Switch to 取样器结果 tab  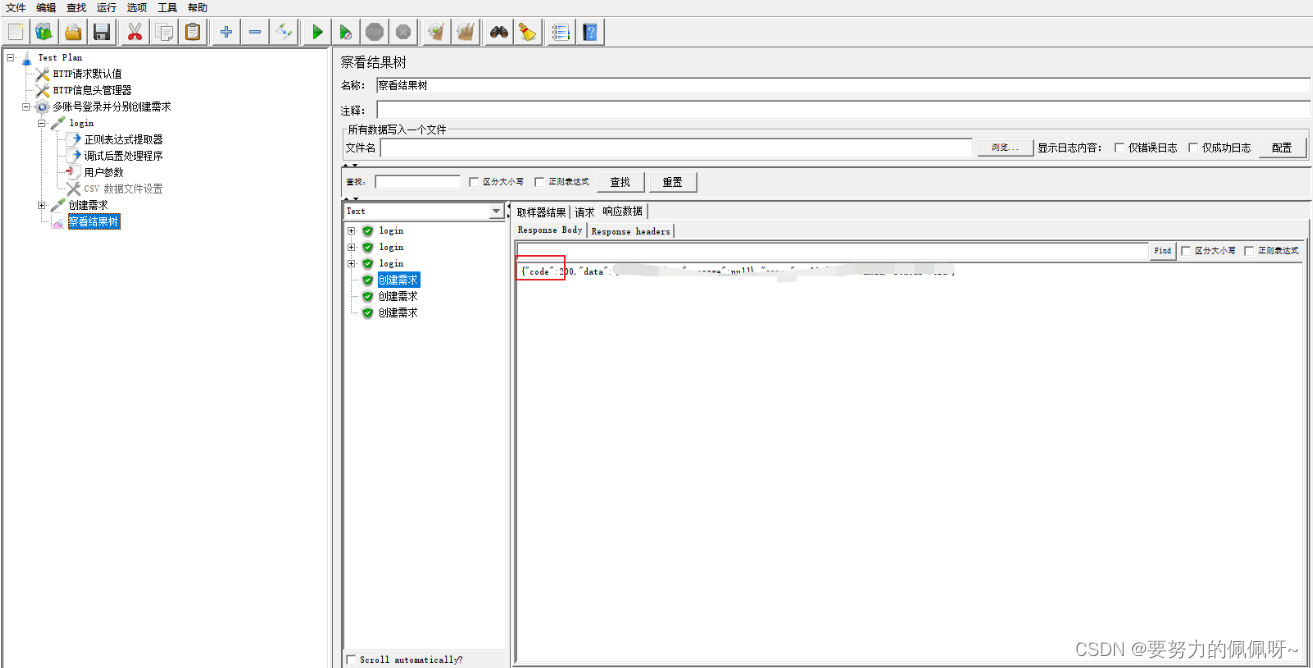(541, 212)
